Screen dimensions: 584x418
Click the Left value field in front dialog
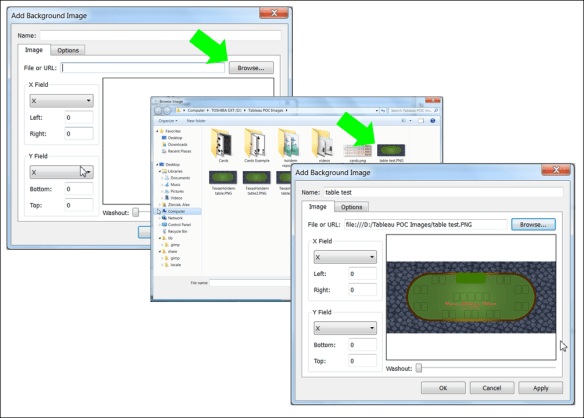[x=362, y=273]
